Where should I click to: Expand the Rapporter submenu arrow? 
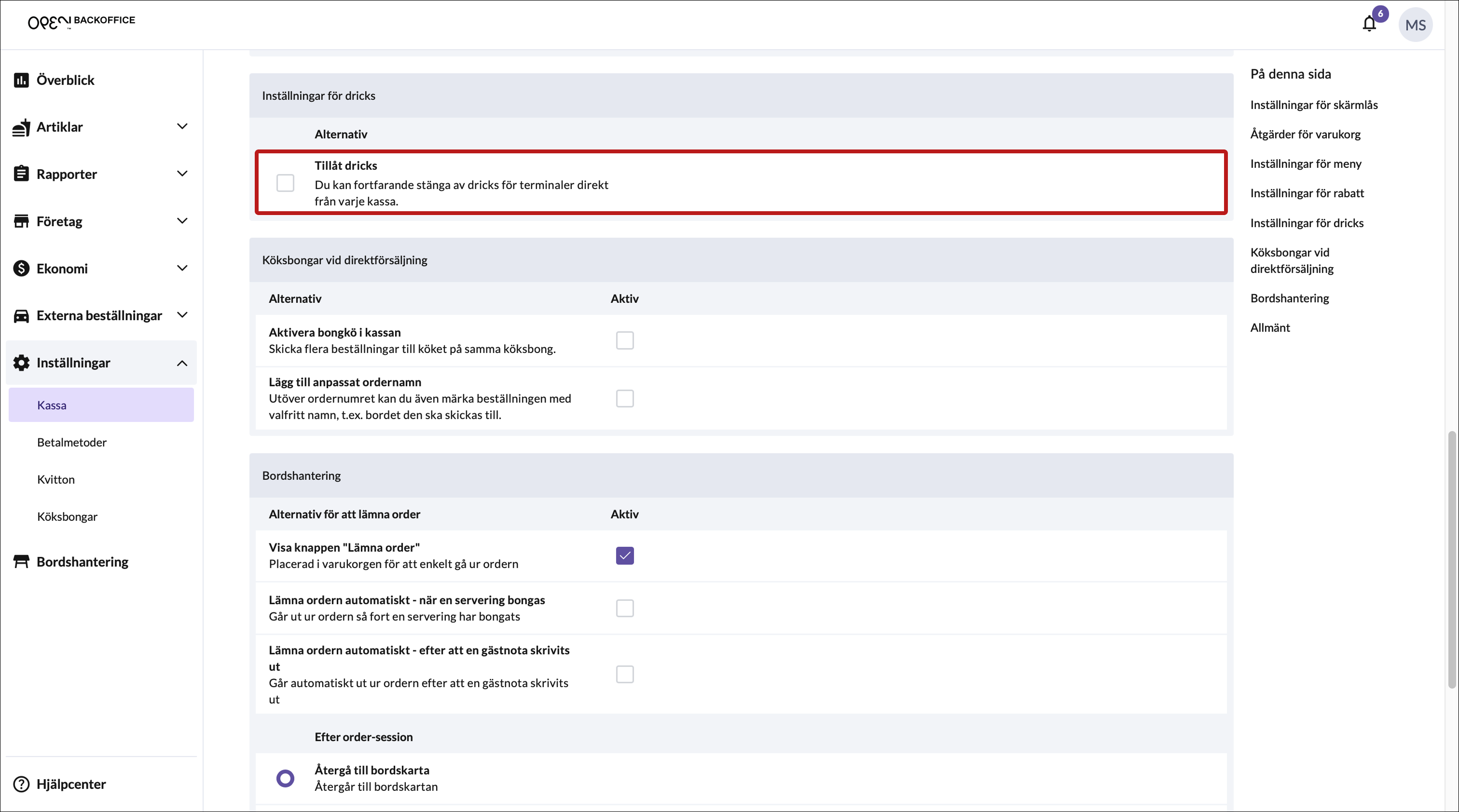coord(182,174)
